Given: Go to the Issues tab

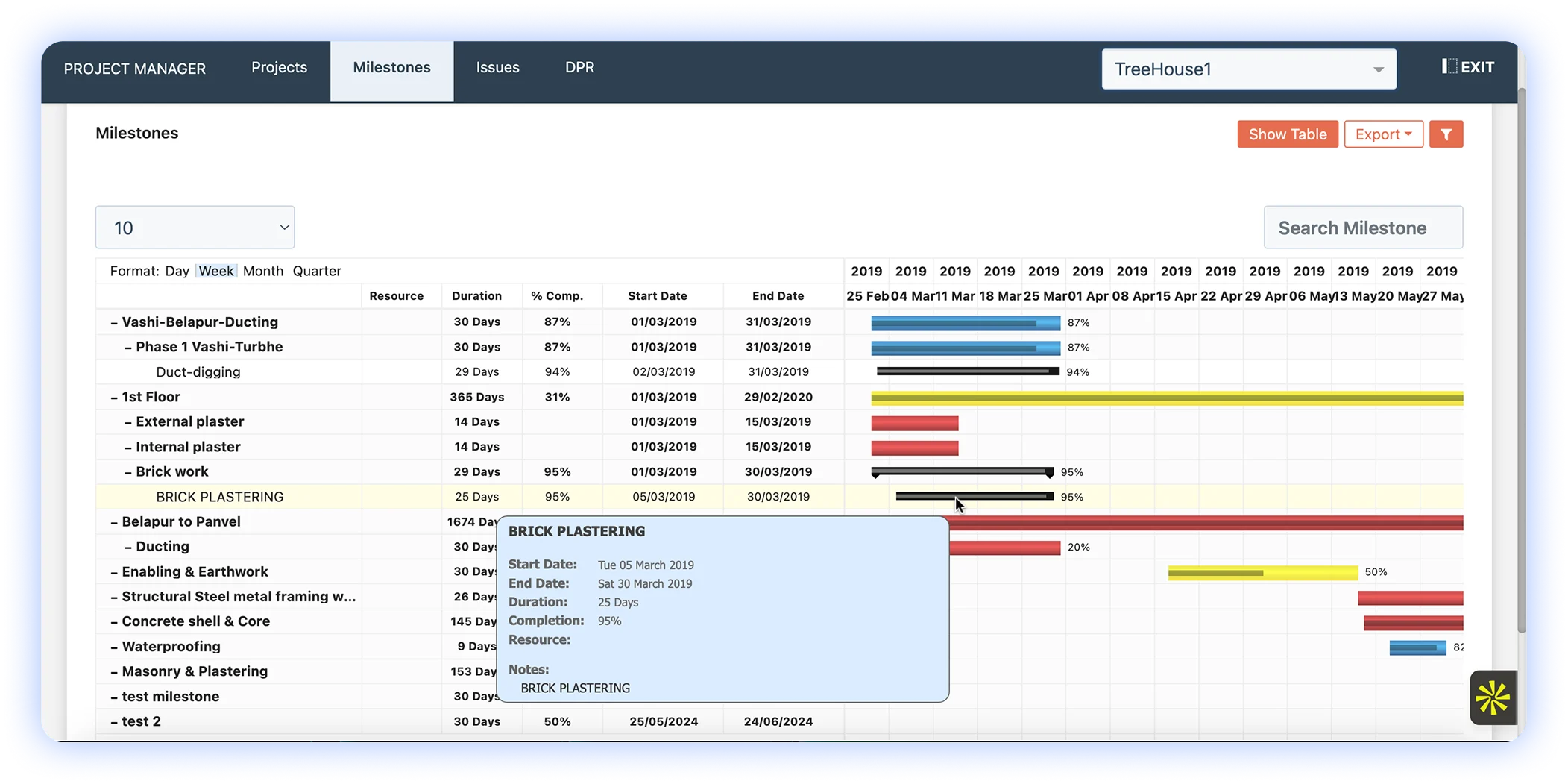Looking at the screenshot, I should tap(497, 67).
